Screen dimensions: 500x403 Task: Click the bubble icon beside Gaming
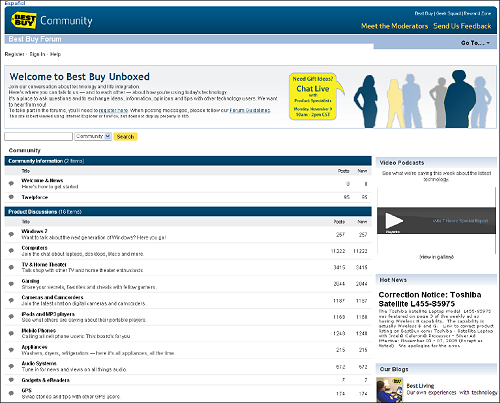pyautogui.click(x=11, y=284)
